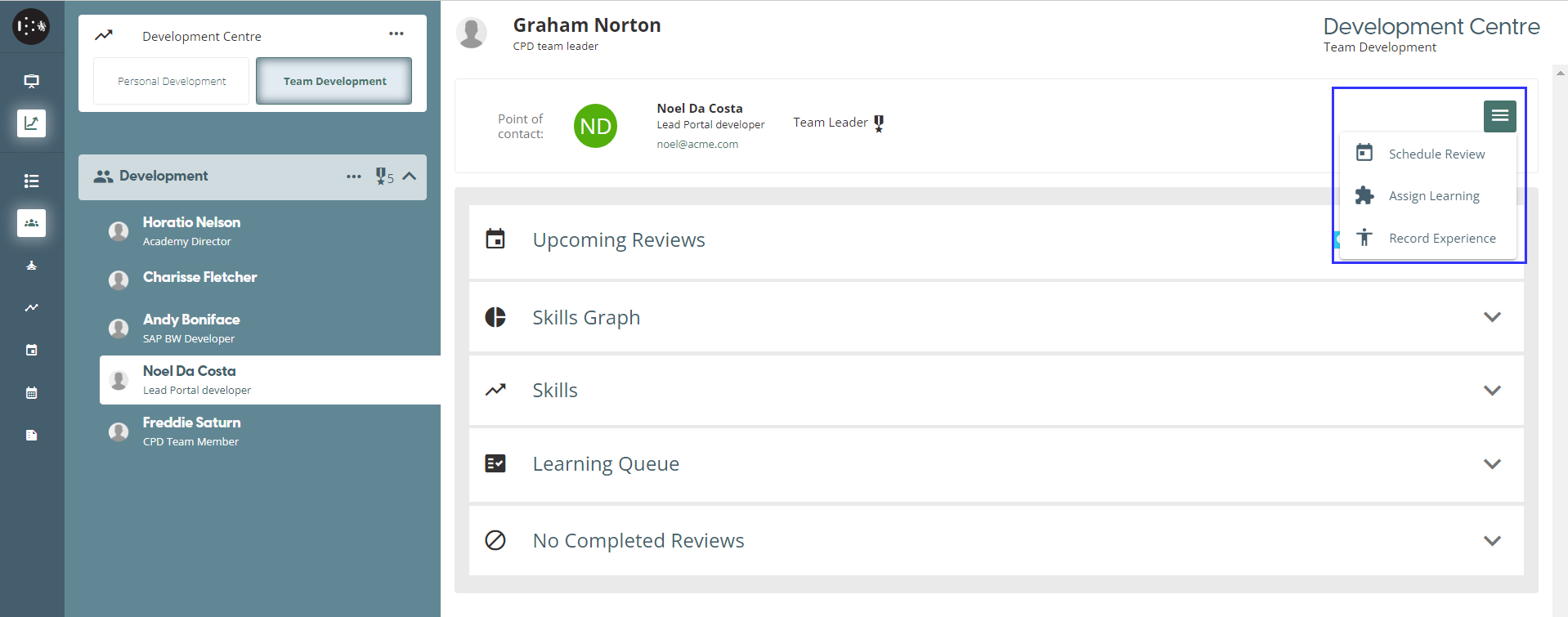1568x617 pixels.
Task: Choose Schedule Review from the menu
Action: click(1436, 154)
